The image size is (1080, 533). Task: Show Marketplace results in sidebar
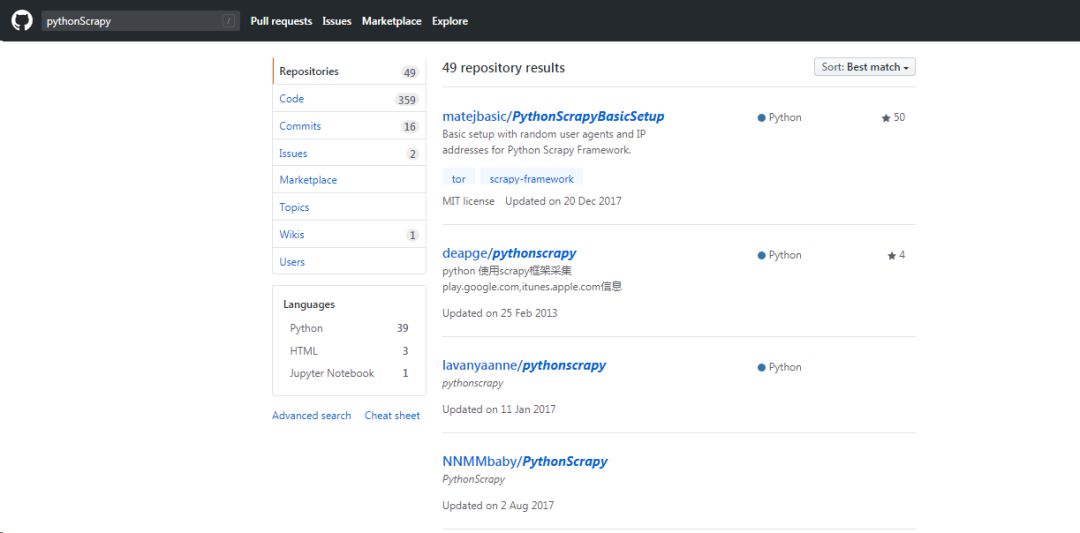tap(349, 180)
